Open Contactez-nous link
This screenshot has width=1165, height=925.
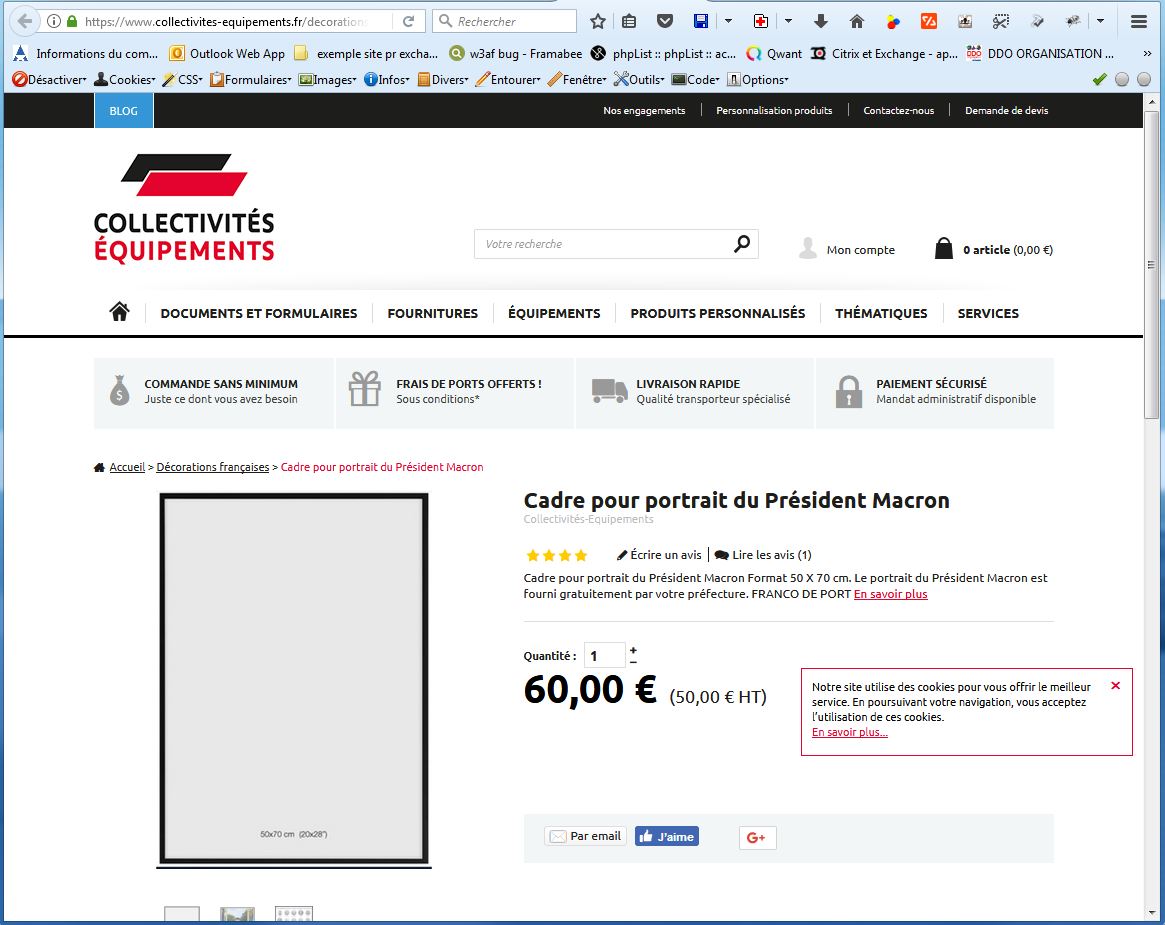tap(898, 110)
